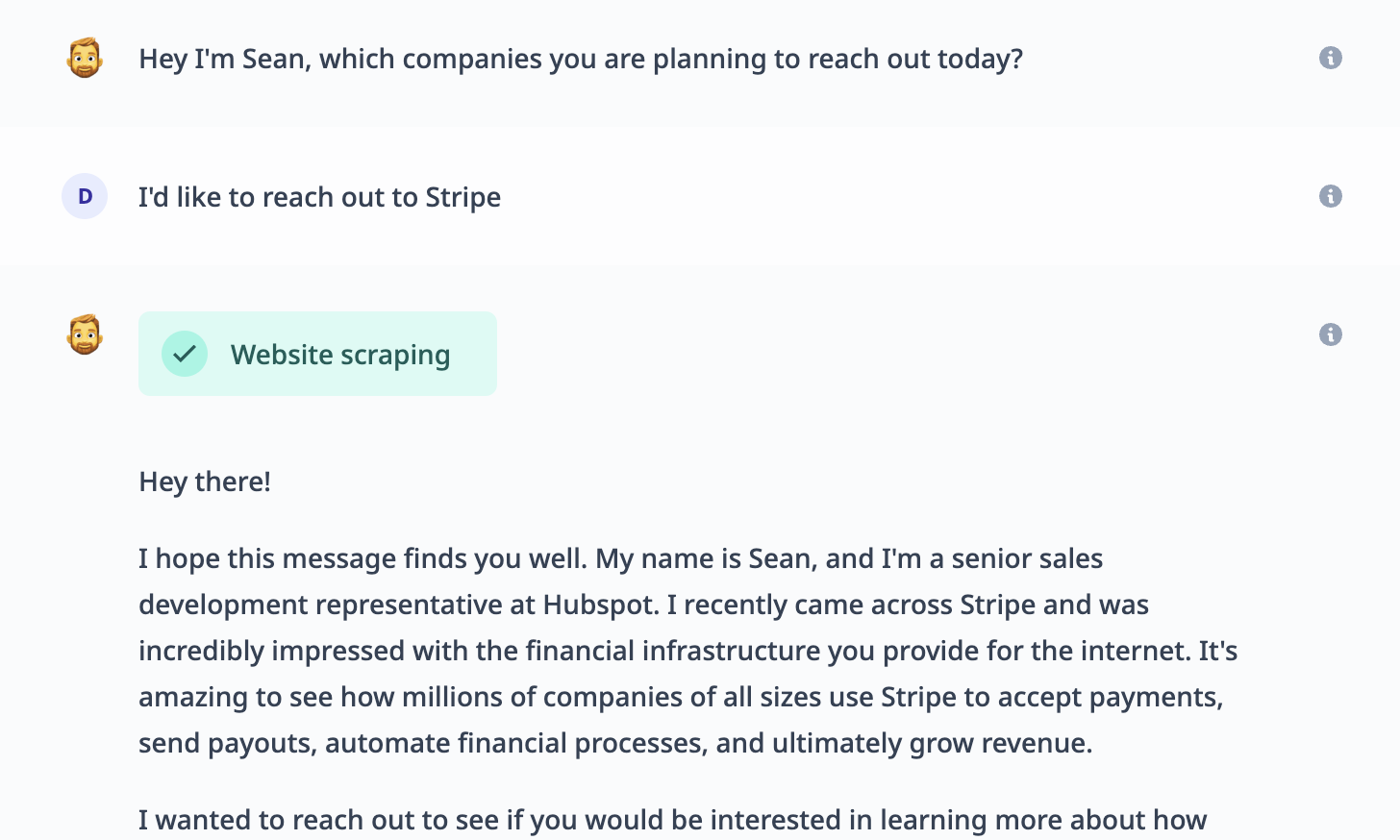Screen dimensions: 1400x840
Task: Click Sean's avatar on the first message
Action: [85, 58]
